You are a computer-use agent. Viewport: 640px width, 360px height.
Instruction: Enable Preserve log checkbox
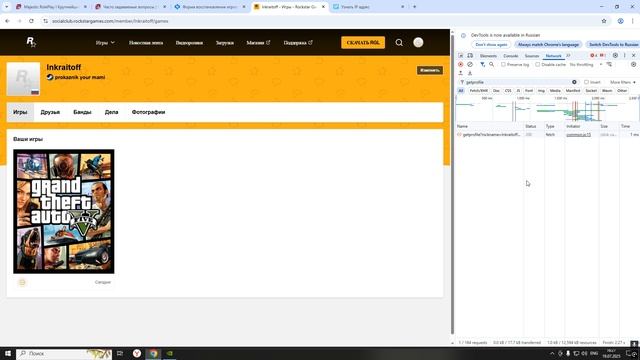pyautogui.click(x=503, y=64)
